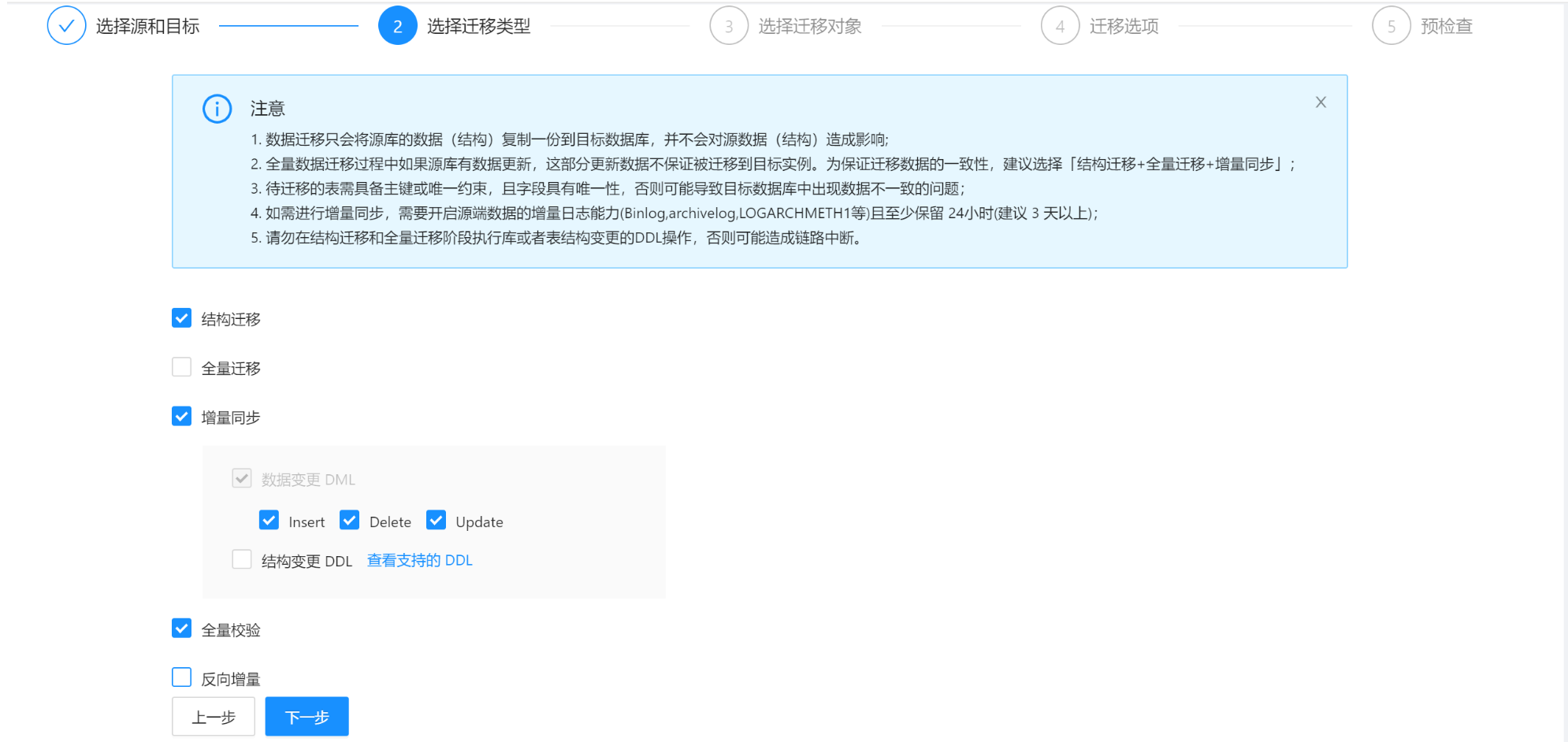1568x742 pixels.
Task: Proceed with the 下一步 button
Action: pyautogui.click(x=307, y=717)
